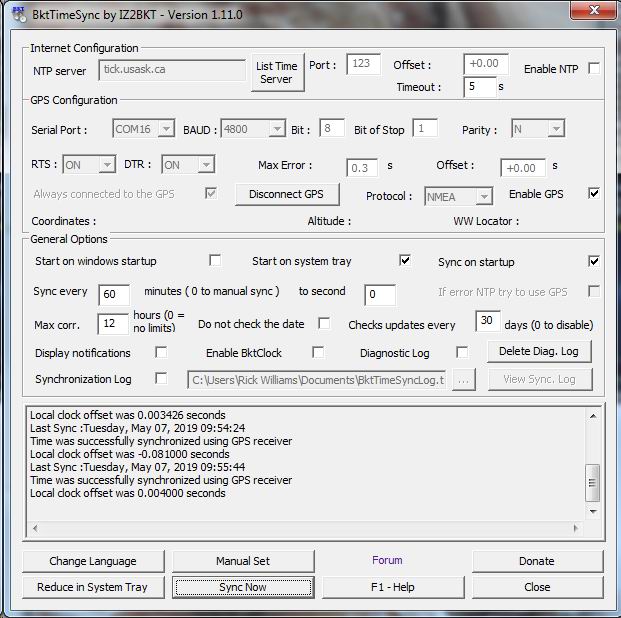Screen dimensions: 621x618
Task: Click log line 'Local clock offset was 0.003426 seconds'
Action: (128, 415)
